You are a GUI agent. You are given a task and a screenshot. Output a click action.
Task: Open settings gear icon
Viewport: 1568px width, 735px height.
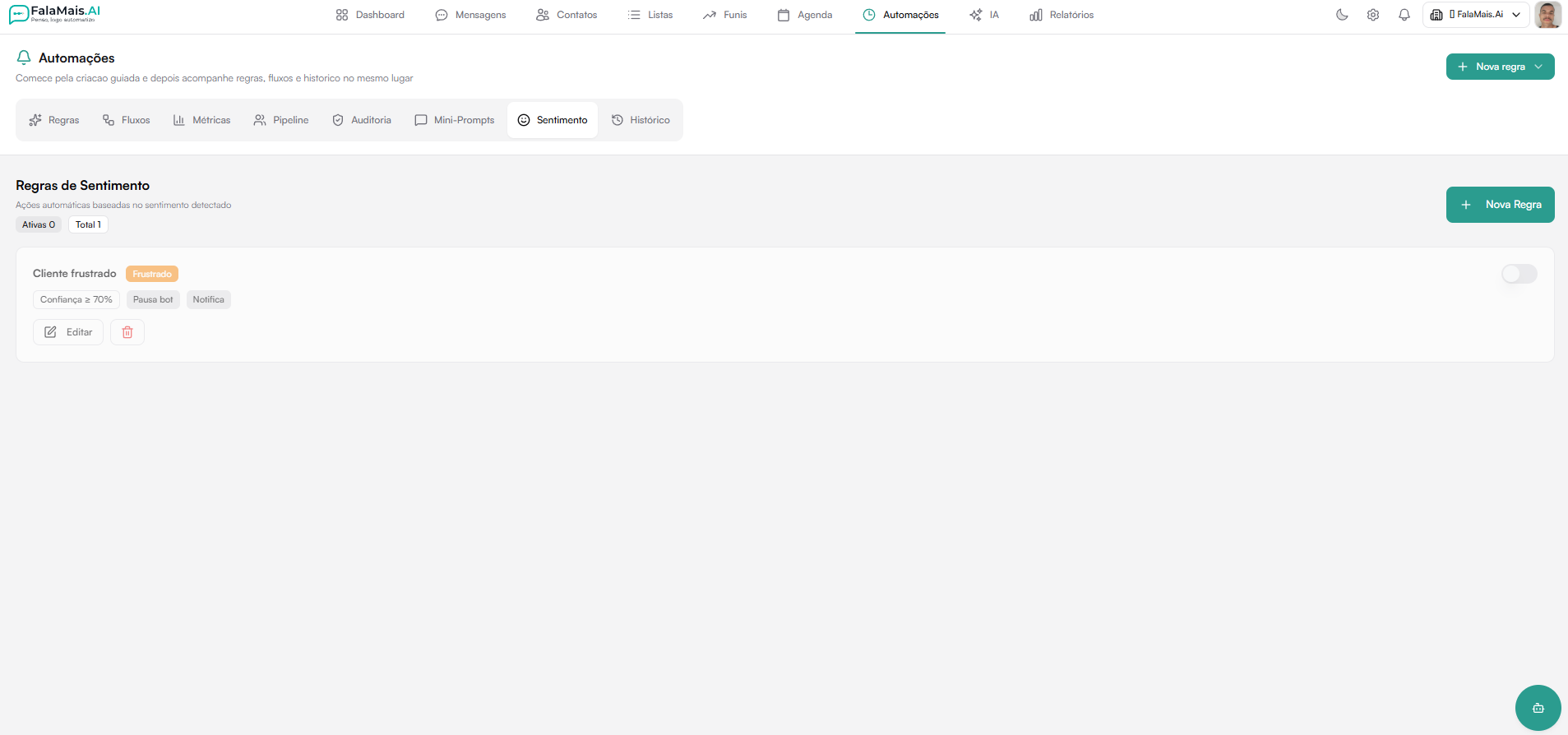tap(1373, 15)
